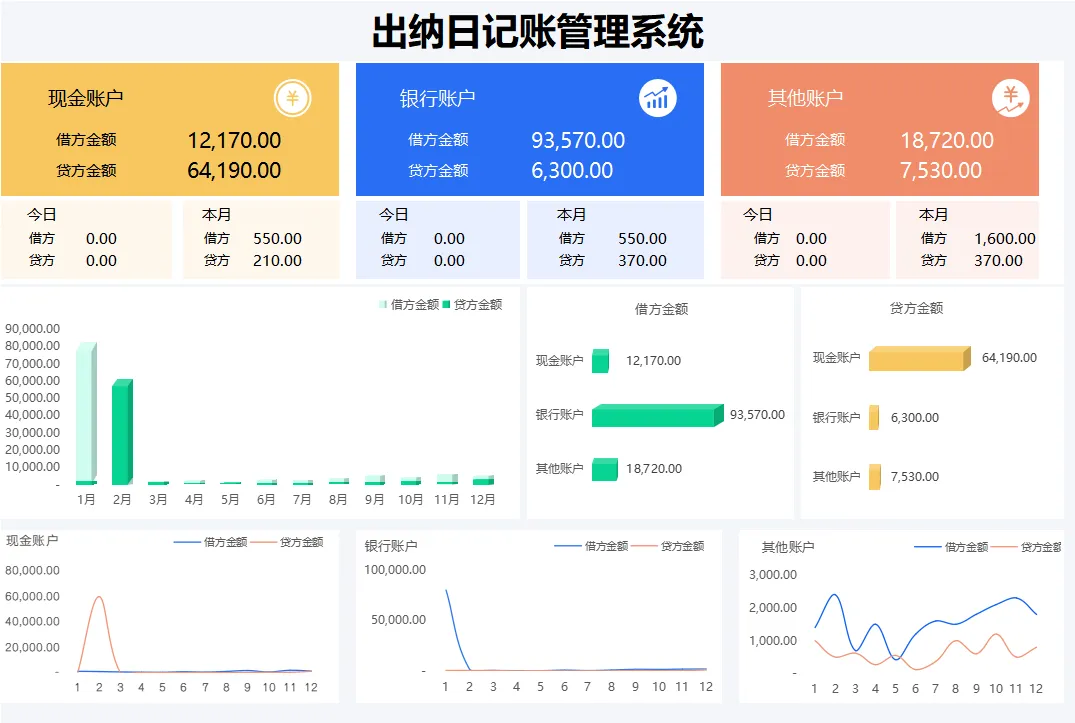Click the yen coin icon on cash account card

pyautogui.click(x=293, y=99)
